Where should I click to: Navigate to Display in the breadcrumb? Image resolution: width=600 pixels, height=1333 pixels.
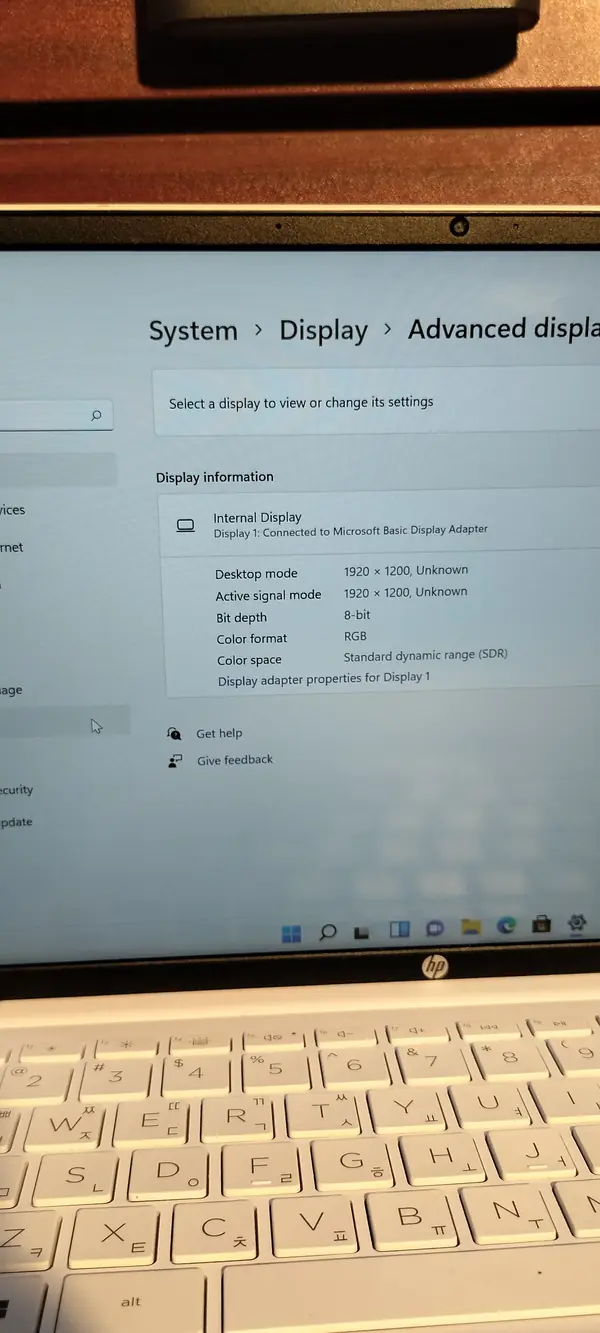pyautogui.click(x=323, y=330)
